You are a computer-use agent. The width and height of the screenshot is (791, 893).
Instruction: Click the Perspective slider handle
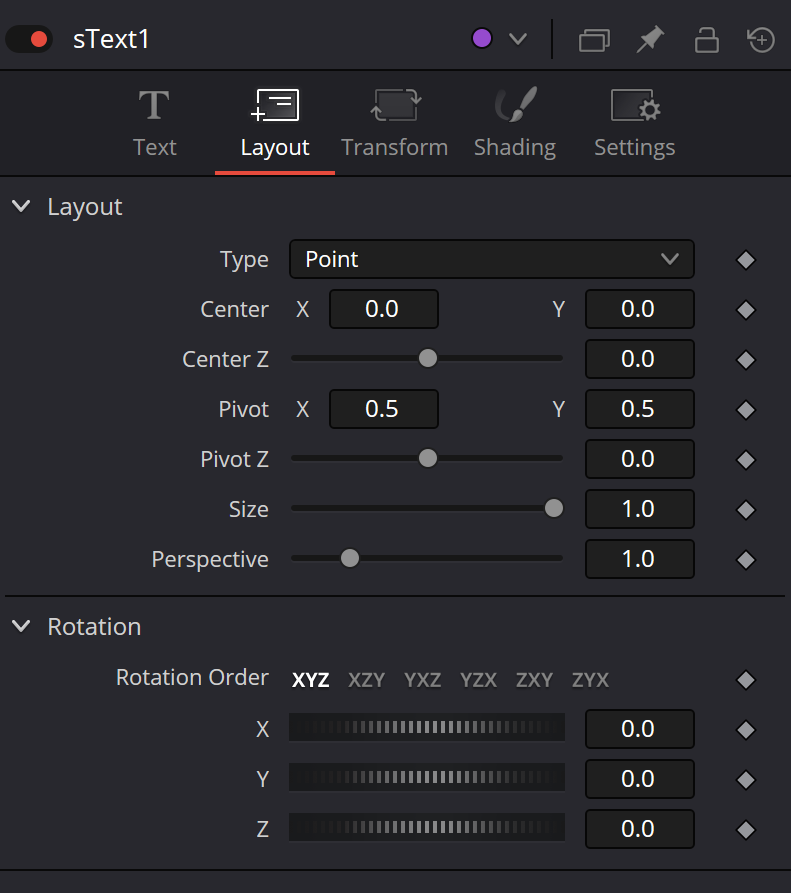tap(350, 559)
